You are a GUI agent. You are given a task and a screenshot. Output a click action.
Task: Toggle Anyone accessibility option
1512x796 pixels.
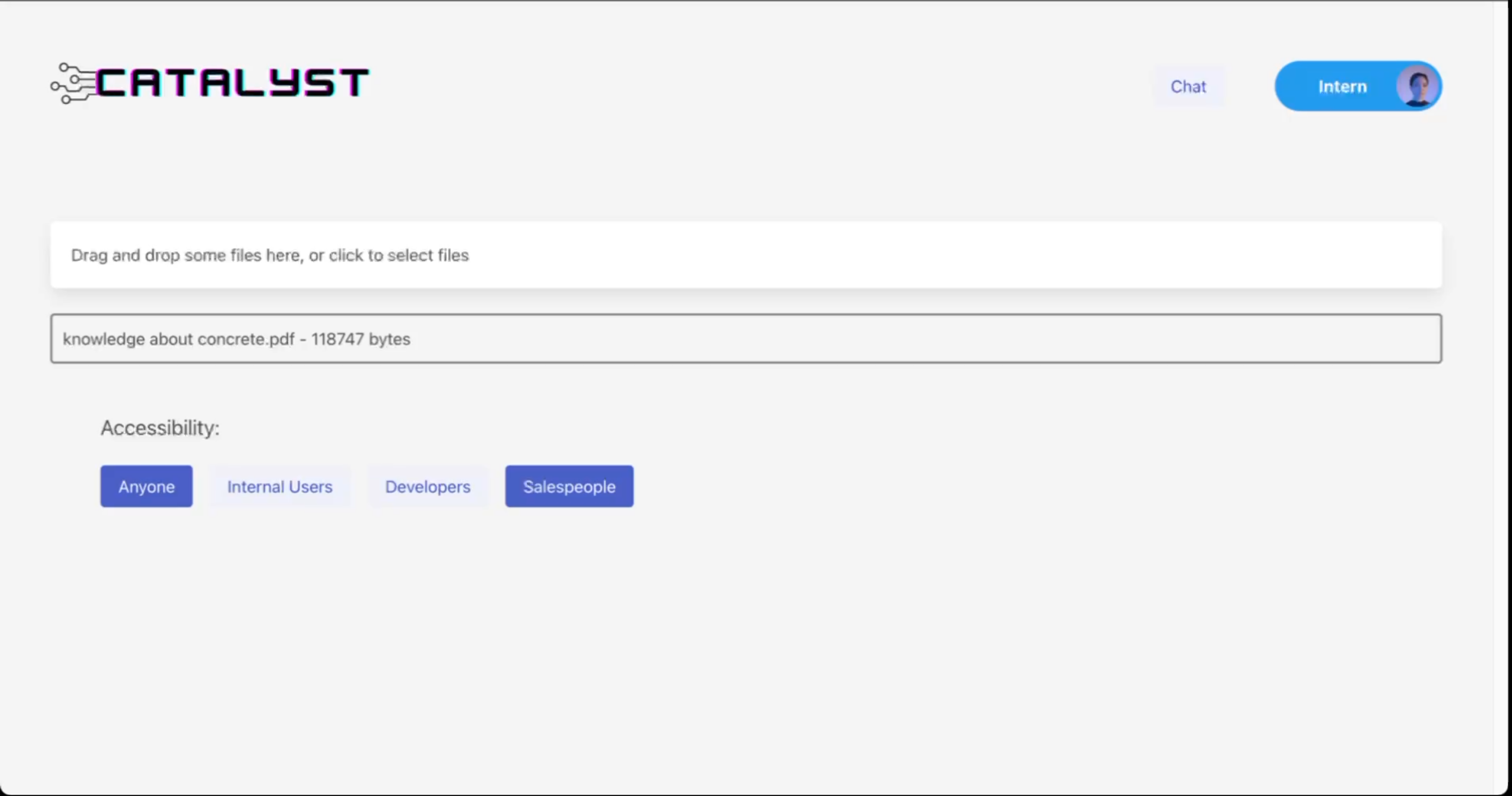tap(146, 487)
